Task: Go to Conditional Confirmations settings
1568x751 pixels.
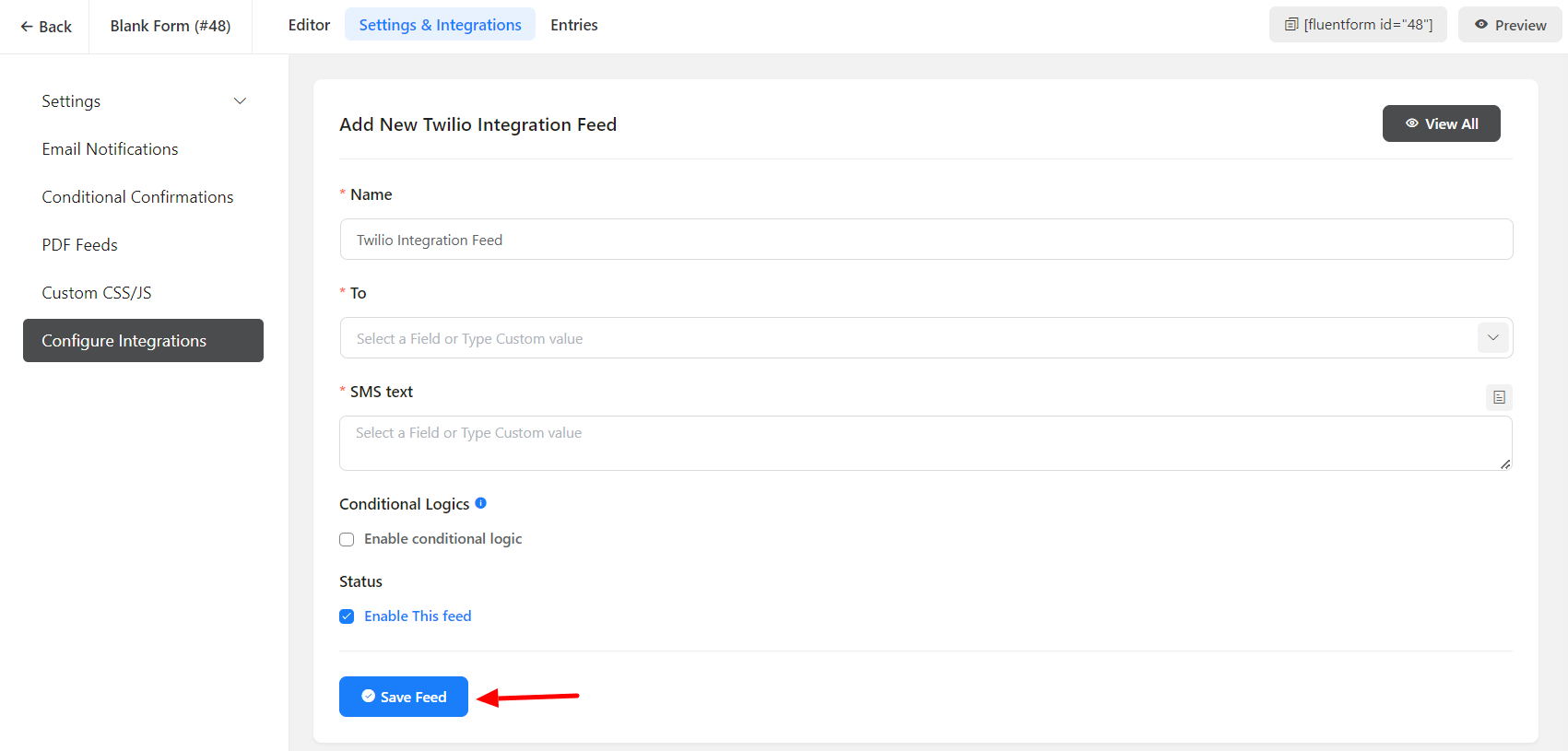Action: pyautogui.click(x=137, y=197)
